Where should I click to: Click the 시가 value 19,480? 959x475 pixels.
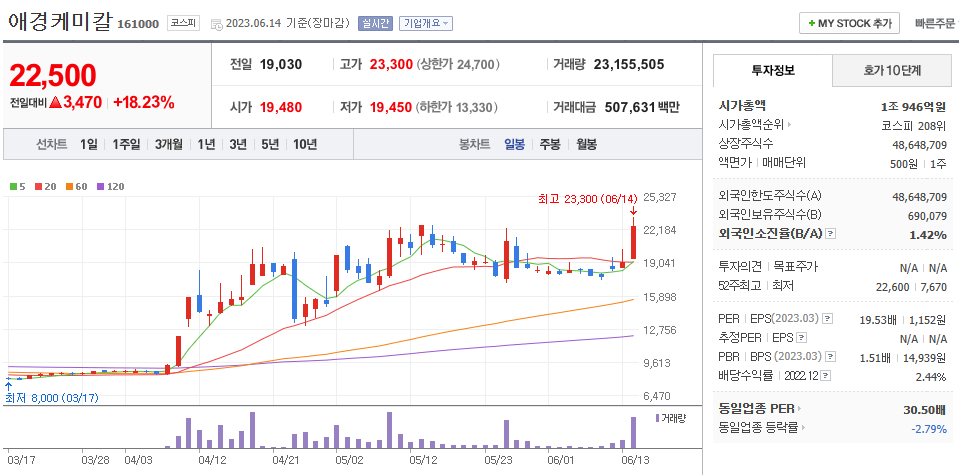coord(281,108)
